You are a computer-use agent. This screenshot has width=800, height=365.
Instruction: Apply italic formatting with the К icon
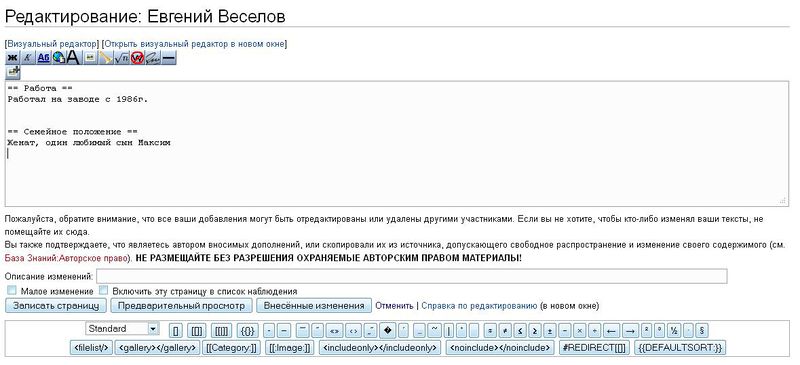pos(28,58)
